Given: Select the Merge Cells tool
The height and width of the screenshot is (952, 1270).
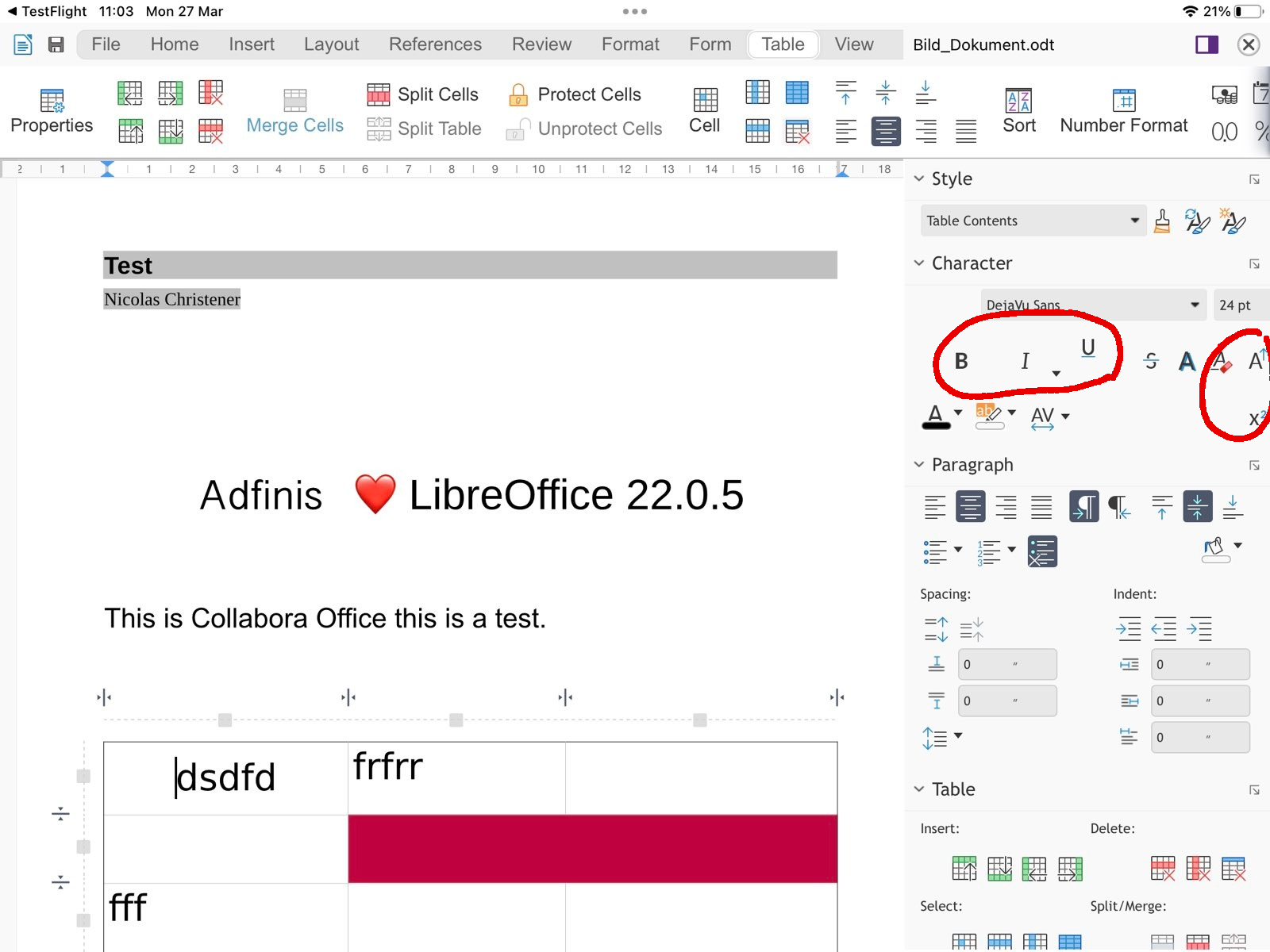Looking at the screenshot, I should (294, 110).
